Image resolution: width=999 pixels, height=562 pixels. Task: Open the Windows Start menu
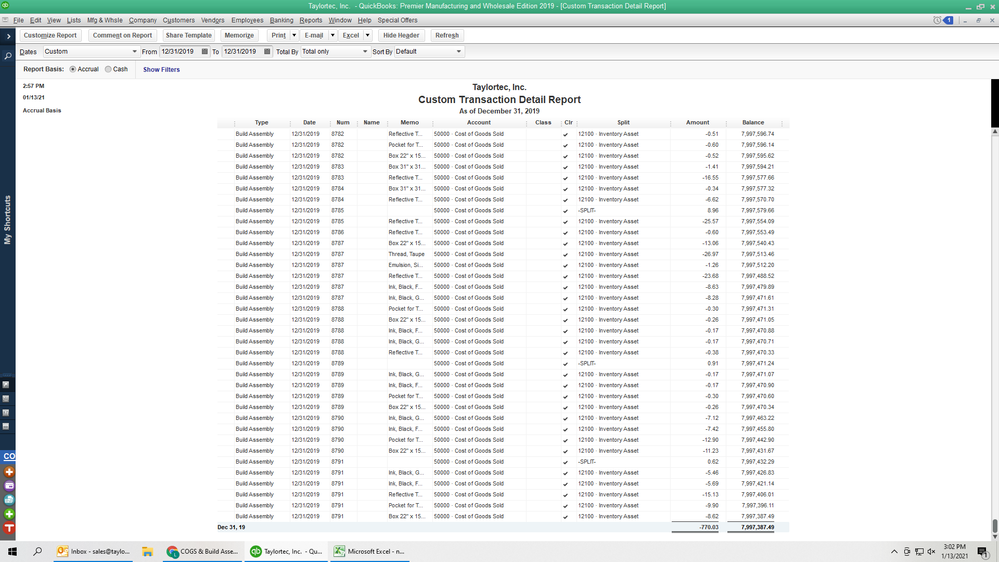pos(12,552)
